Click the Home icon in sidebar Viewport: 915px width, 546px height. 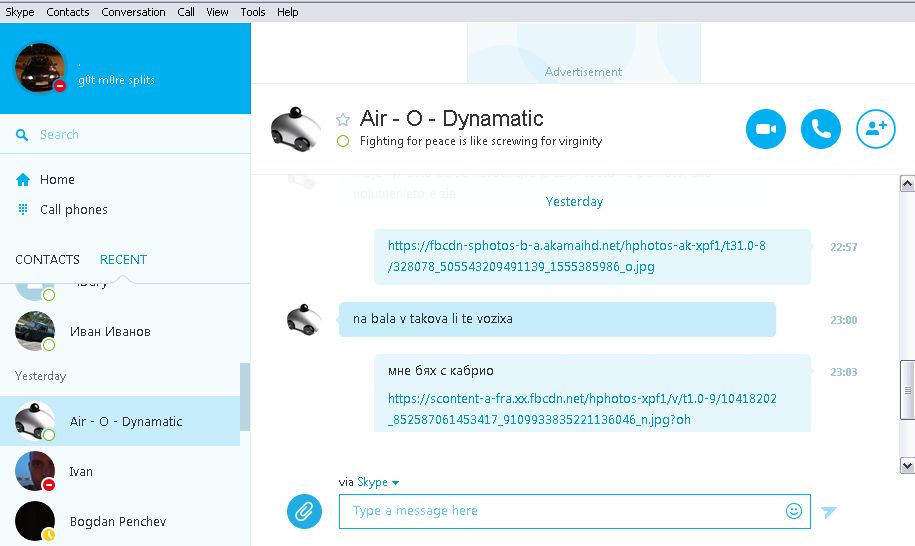23,180
